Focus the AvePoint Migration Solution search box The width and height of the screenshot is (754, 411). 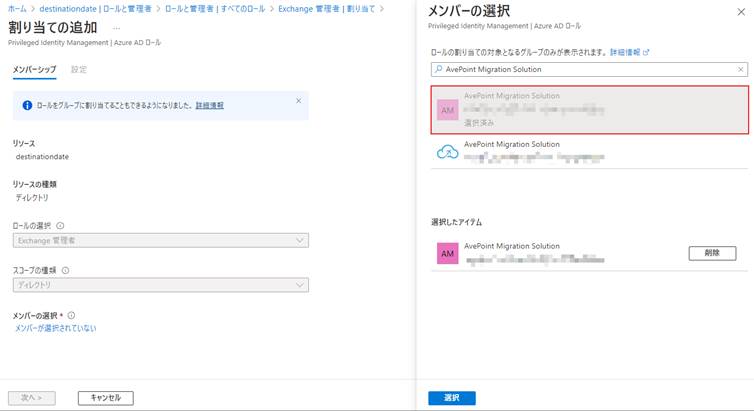click(589, 70)
